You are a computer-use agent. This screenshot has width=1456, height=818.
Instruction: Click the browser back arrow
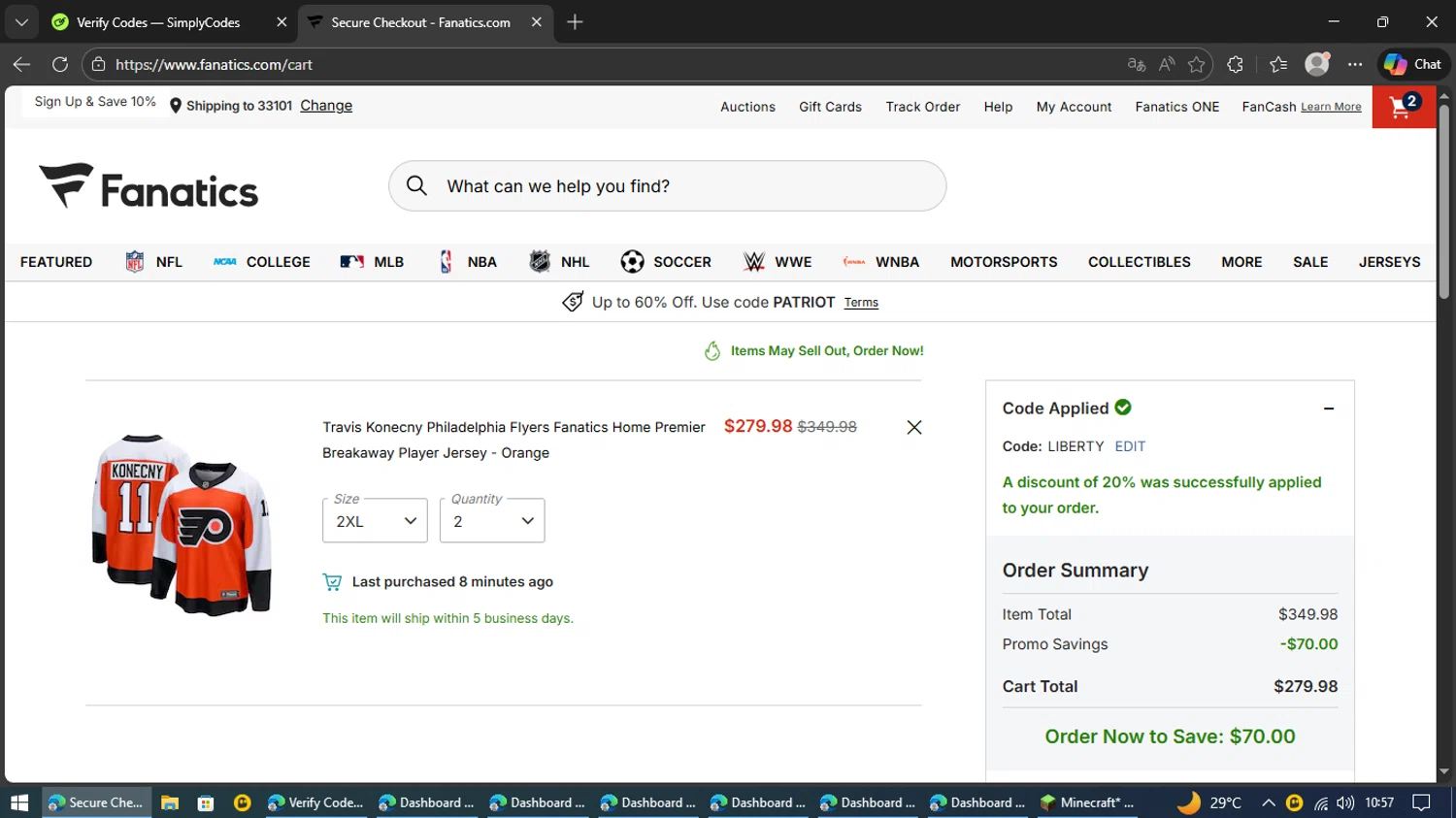21,64
